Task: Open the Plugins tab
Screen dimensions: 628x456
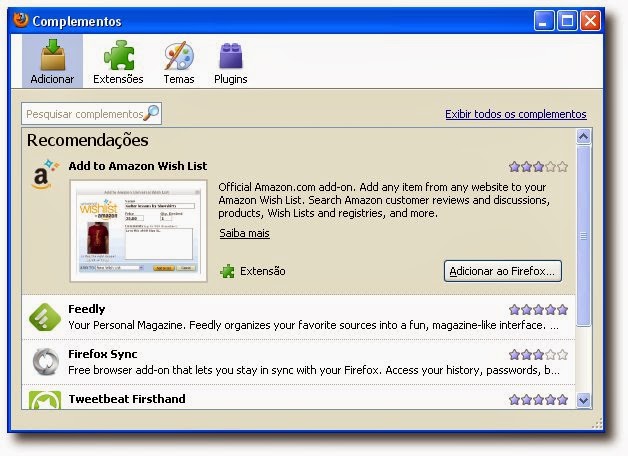Action: (x=231, y=61)
